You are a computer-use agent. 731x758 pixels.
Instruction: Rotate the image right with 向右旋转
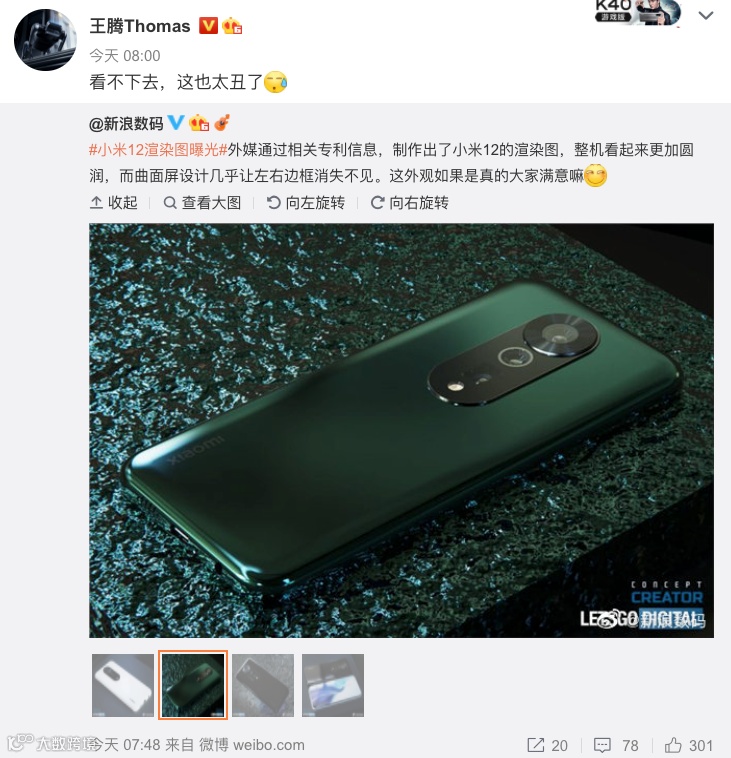410,203
